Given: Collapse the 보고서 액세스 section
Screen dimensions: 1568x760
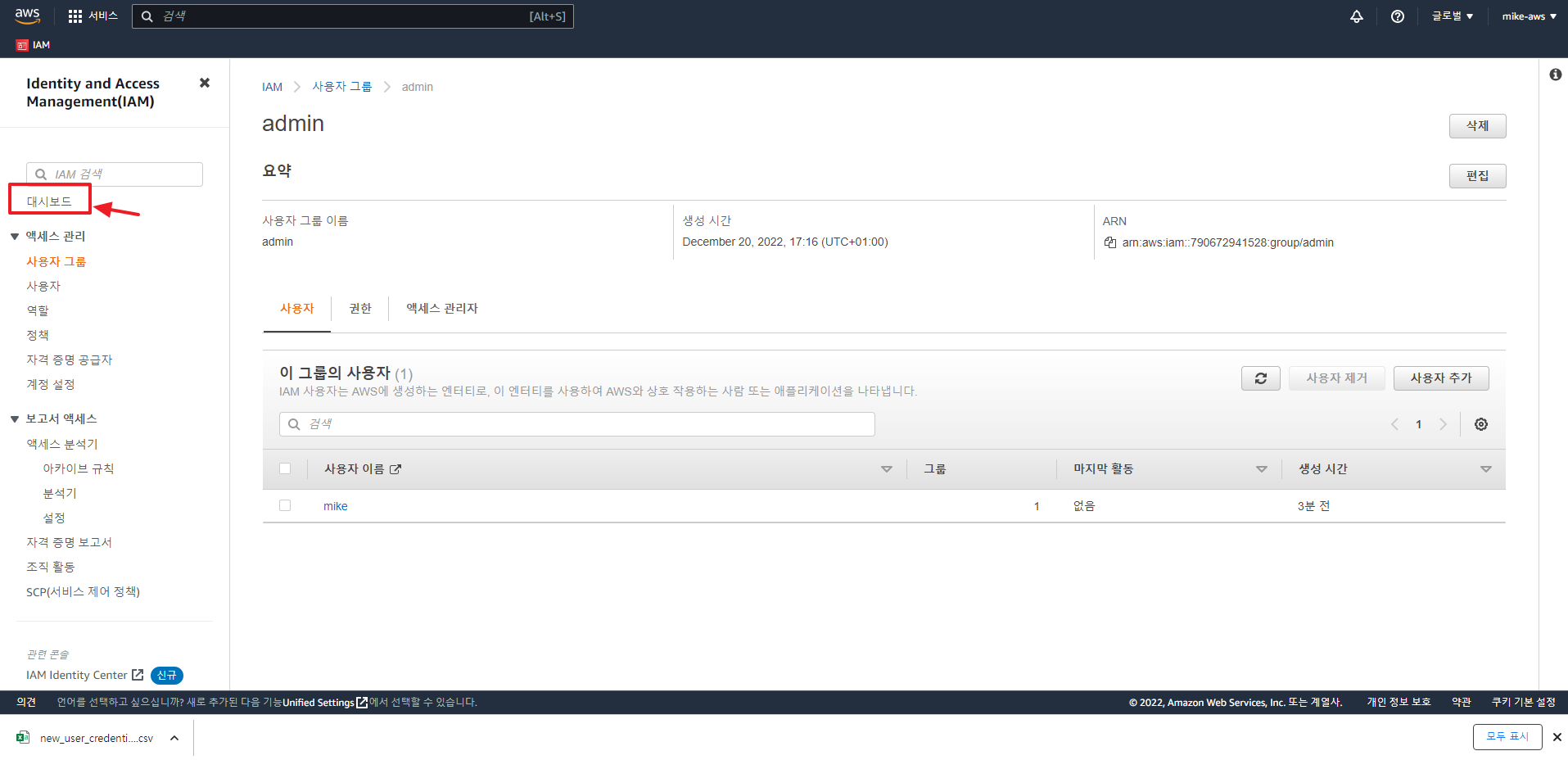Looking at the screenshot, I should tap(15, 419).
